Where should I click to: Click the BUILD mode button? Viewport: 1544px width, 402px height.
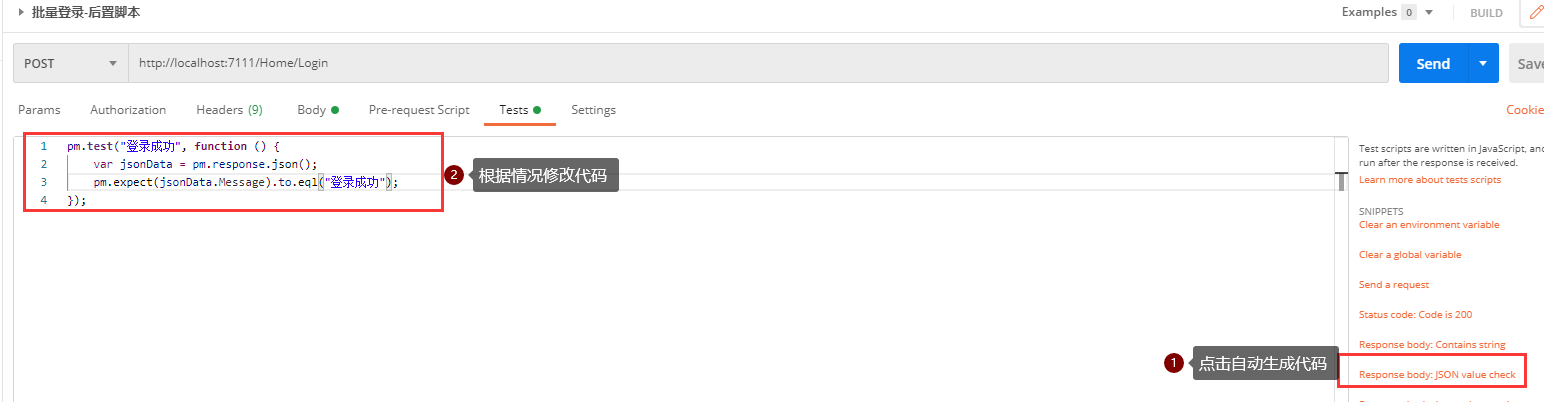tap(1486, 13)
